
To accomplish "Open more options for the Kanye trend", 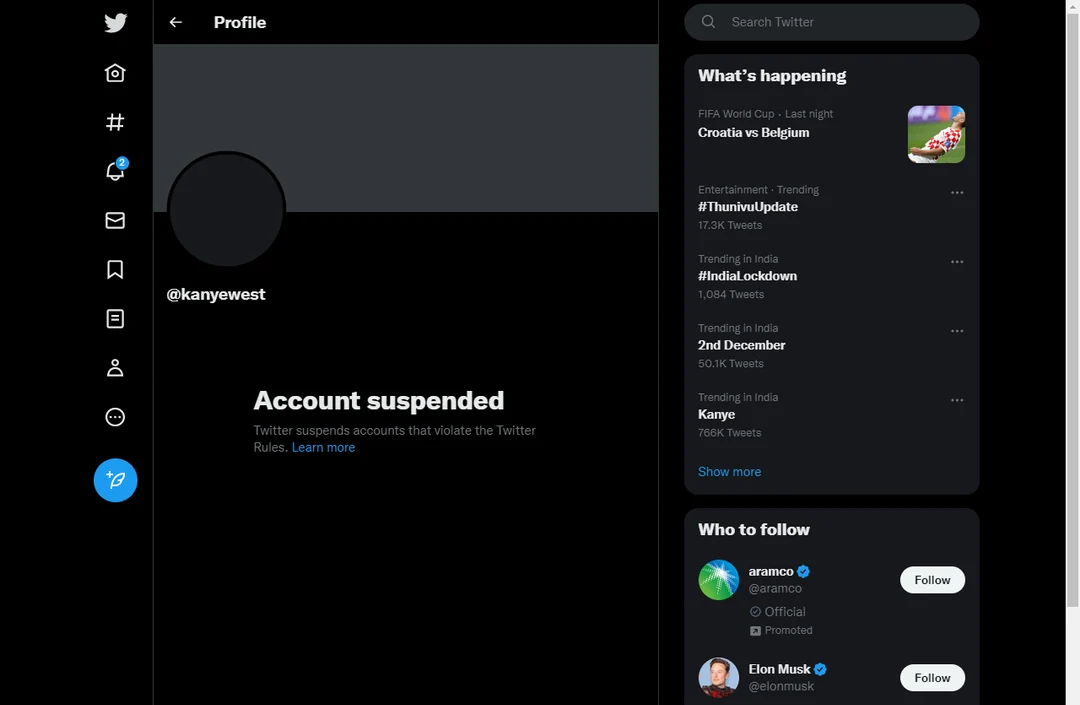I will 957,399.
